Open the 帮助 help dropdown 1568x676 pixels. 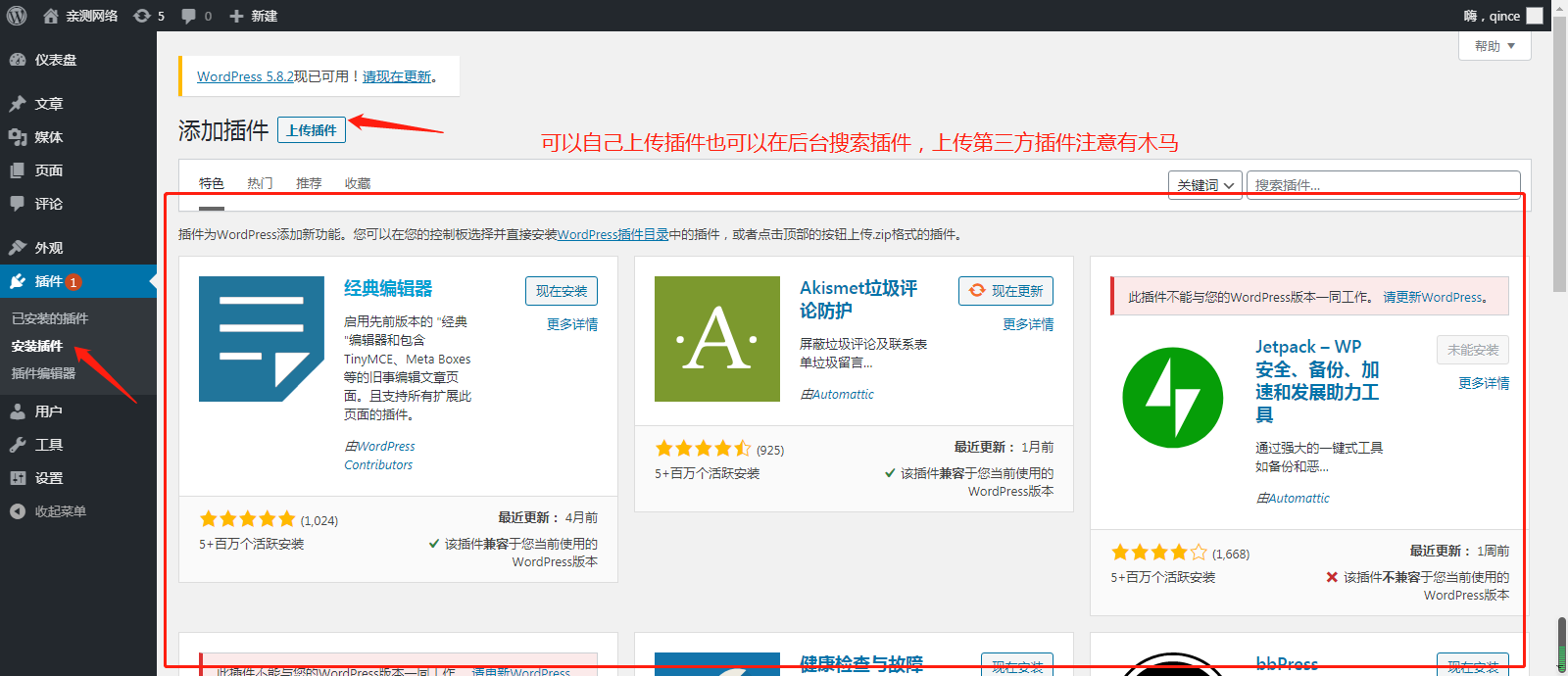(1494, 46)
